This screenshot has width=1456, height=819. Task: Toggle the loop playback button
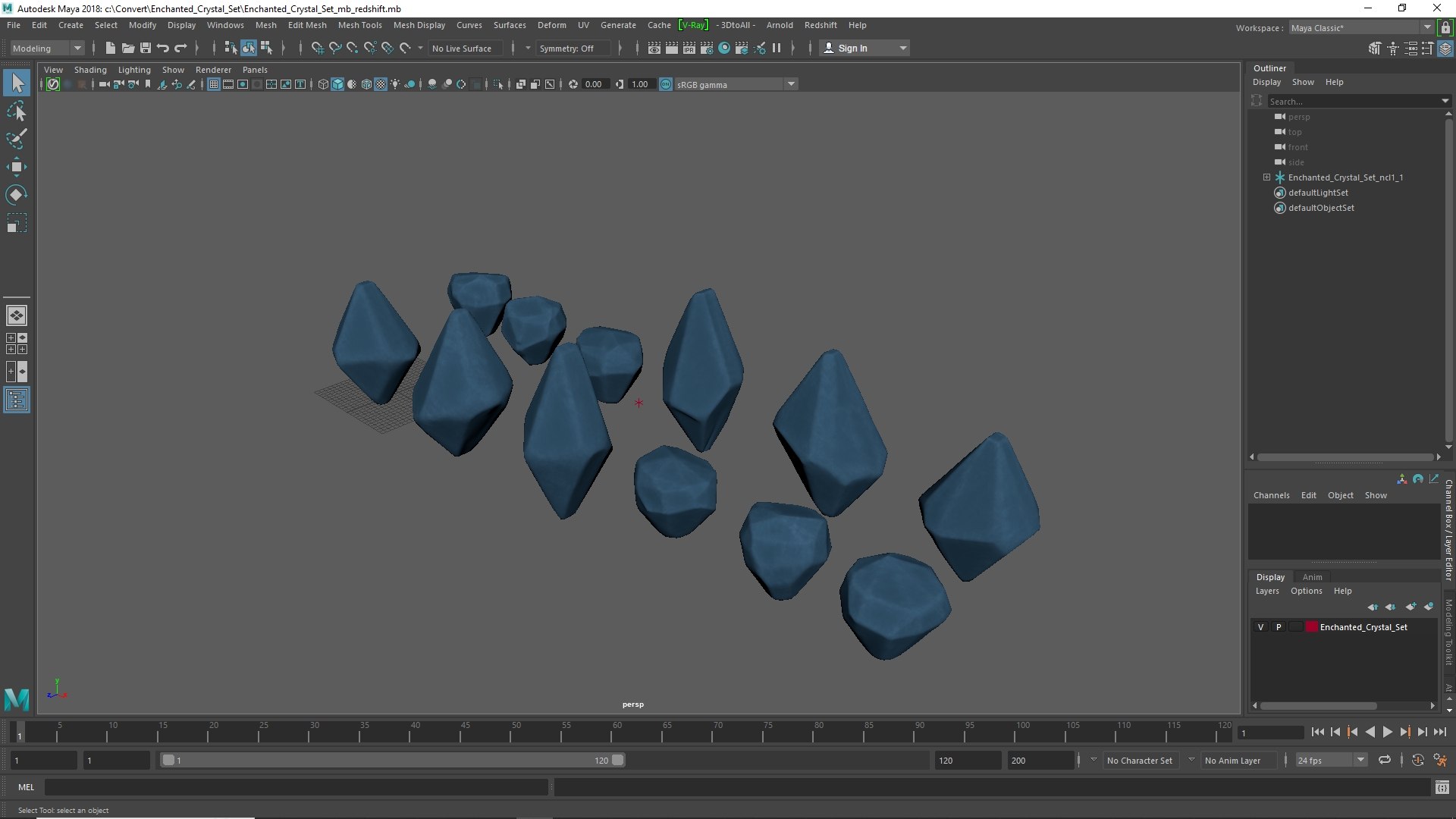pos(1385,760)
